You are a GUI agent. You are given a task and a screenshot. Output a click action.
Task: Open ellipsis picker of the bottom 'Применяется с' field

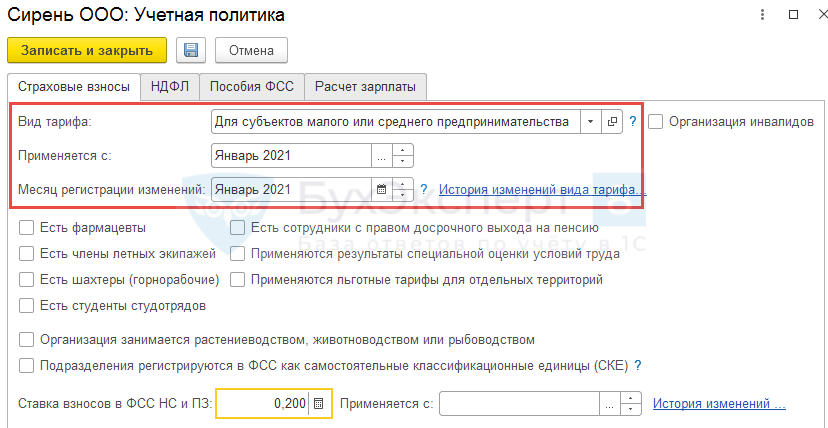click(x=609, y=404)
